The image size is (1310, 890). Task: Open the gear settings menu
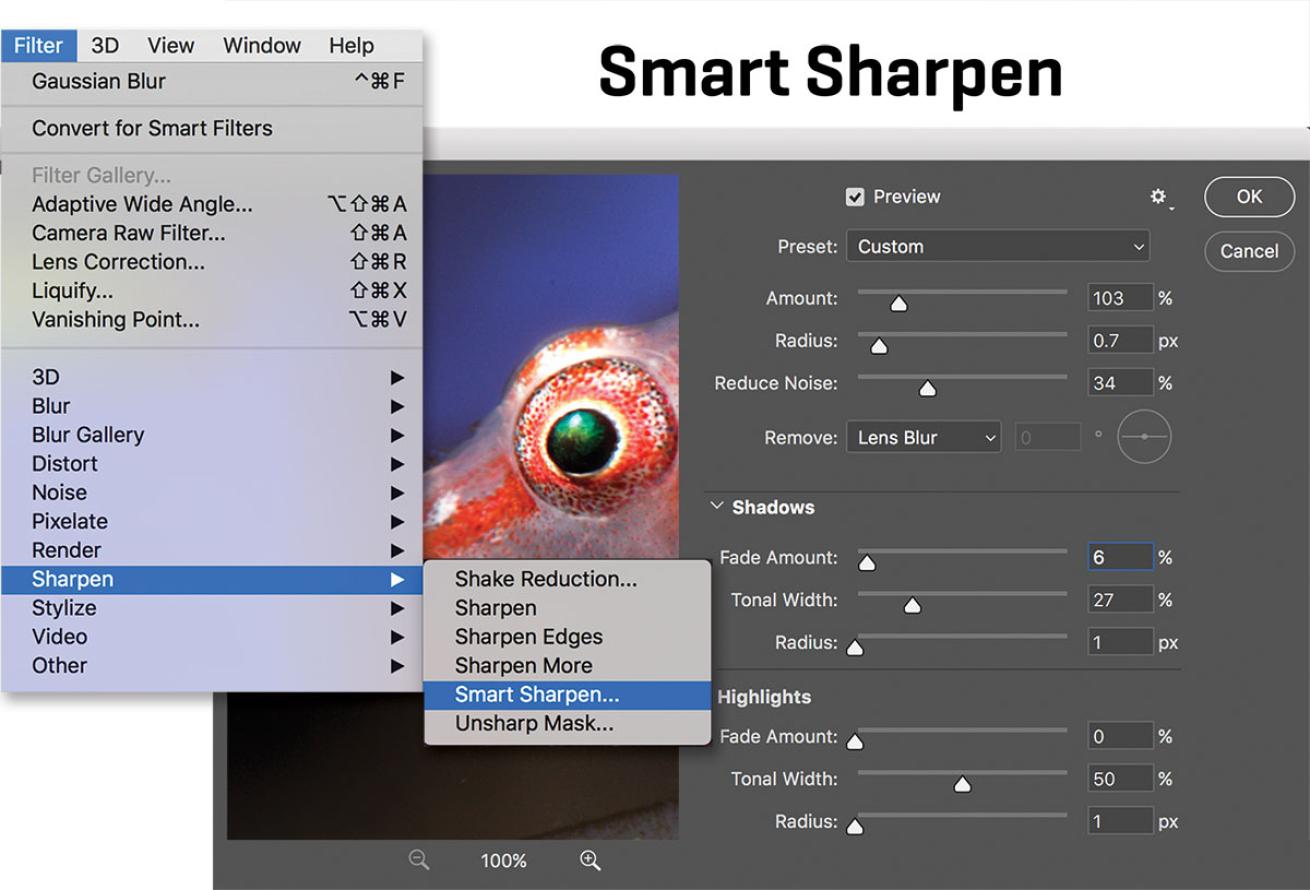pyautogui.click(x=1159, y=198)
